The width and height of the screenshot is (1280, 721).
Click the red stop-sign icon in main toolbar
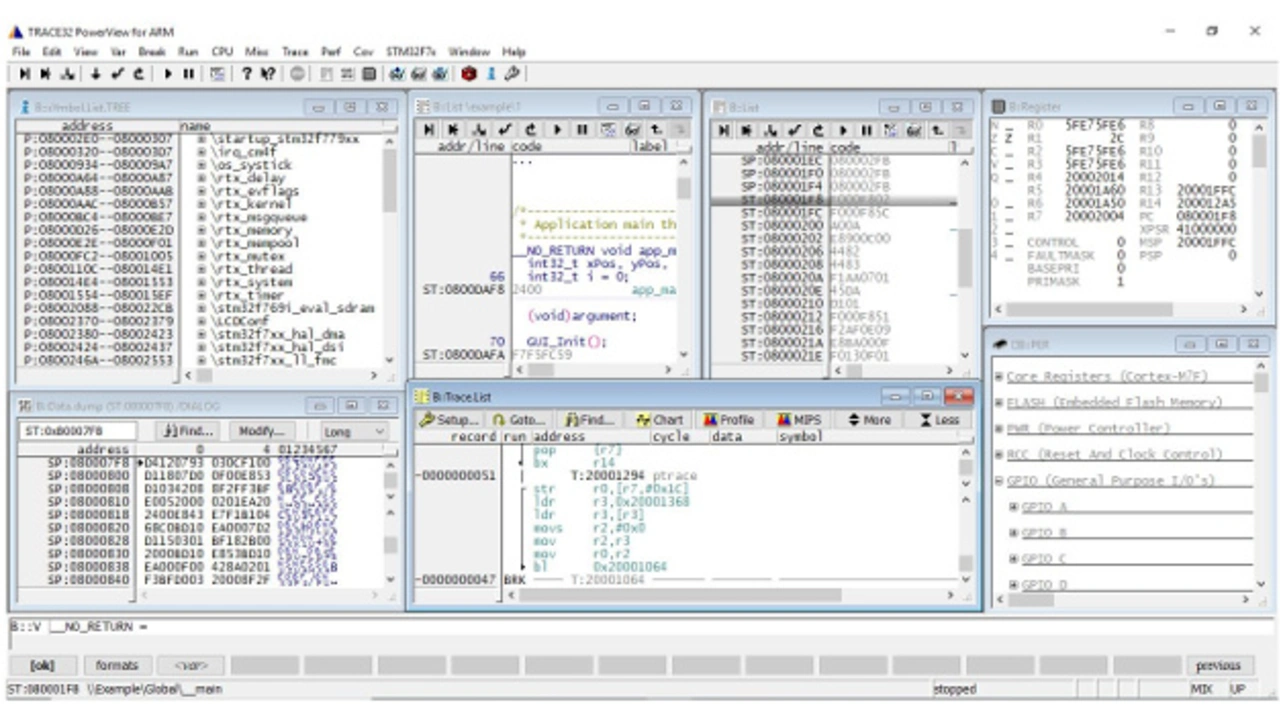pyautogui.click(x=469, y=74)
